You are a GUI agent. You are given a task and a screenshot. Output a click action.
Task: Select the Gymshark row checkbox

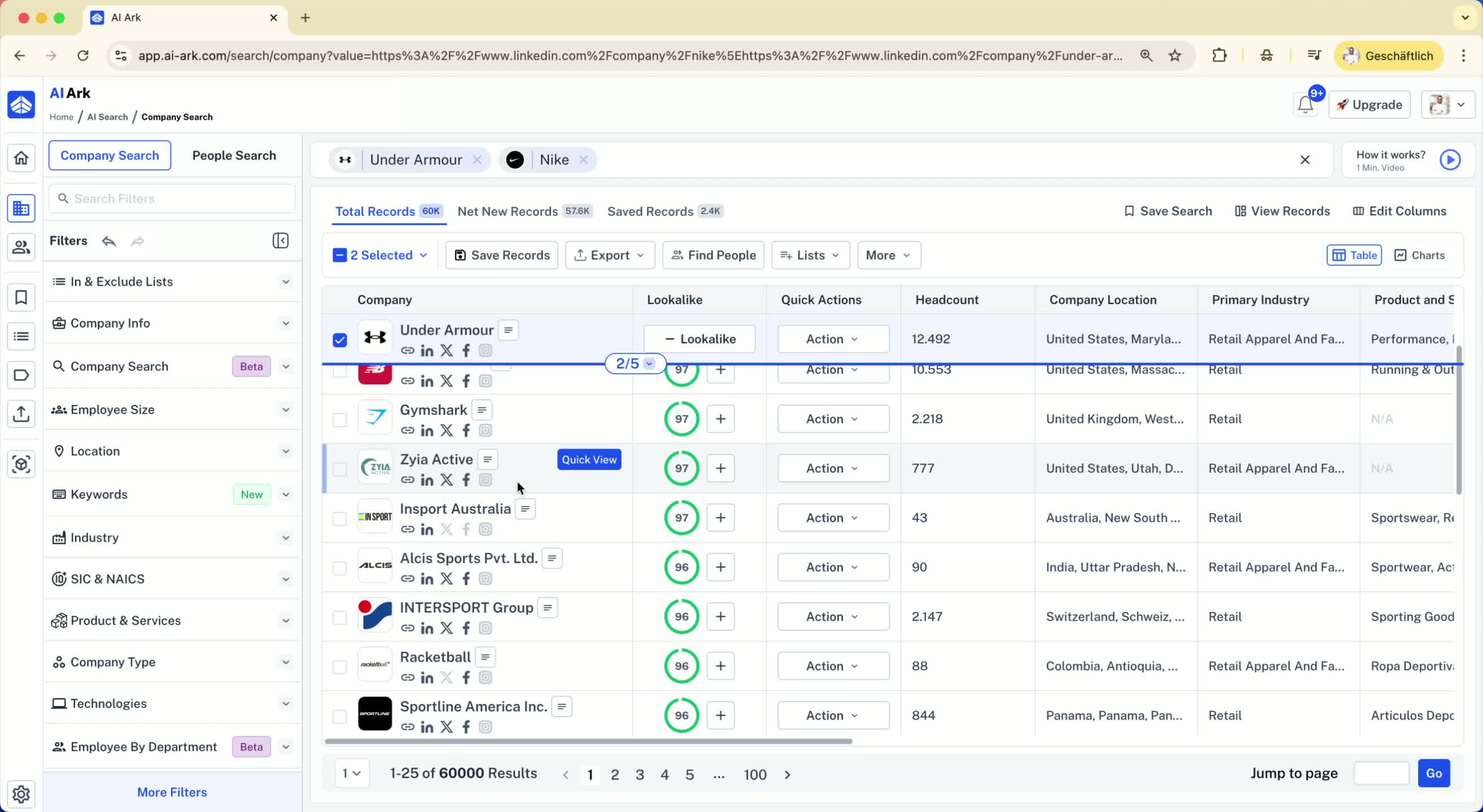tap(339, 420)
